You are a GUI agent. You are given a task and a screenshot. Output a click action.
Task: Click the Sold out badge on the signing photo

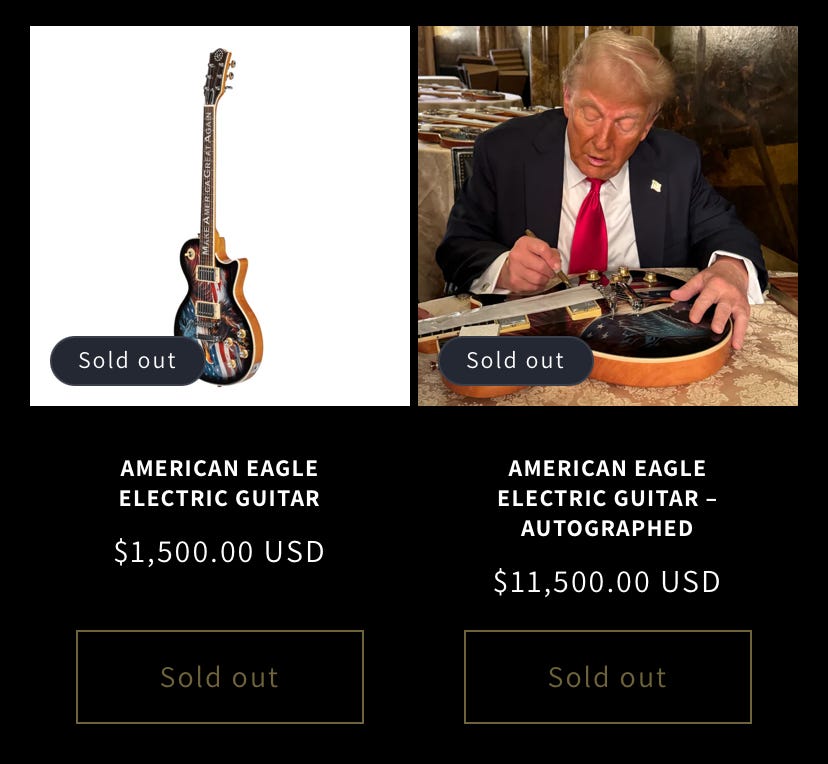(515, 360)
